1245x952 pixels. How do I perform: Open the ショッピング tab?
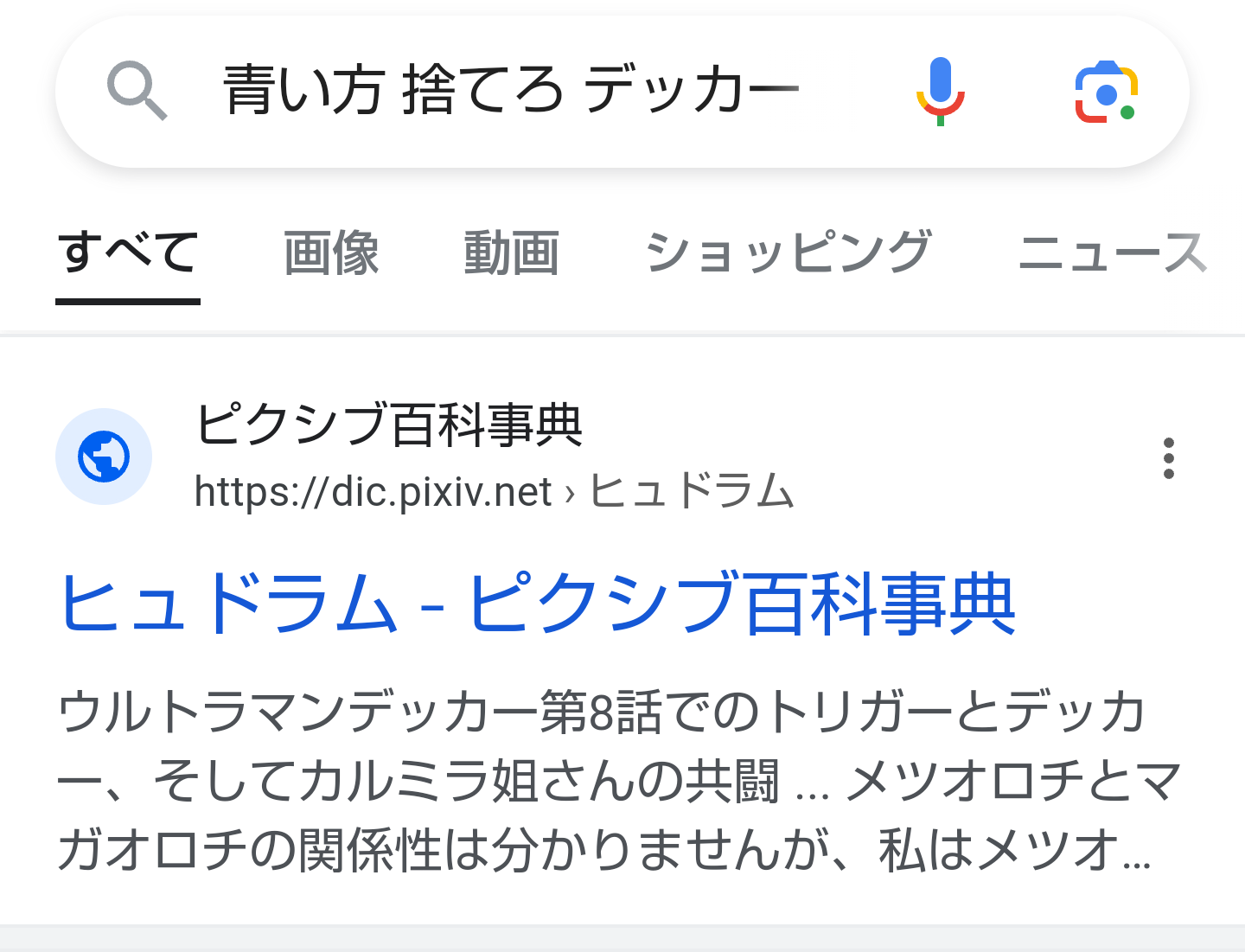coord(788,253)
